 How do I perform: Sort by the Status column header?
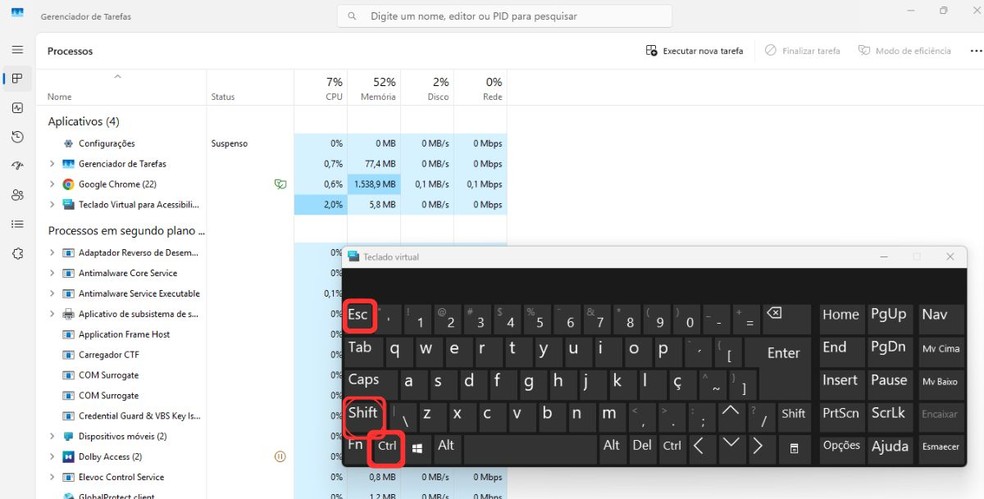tap(250, 87)
